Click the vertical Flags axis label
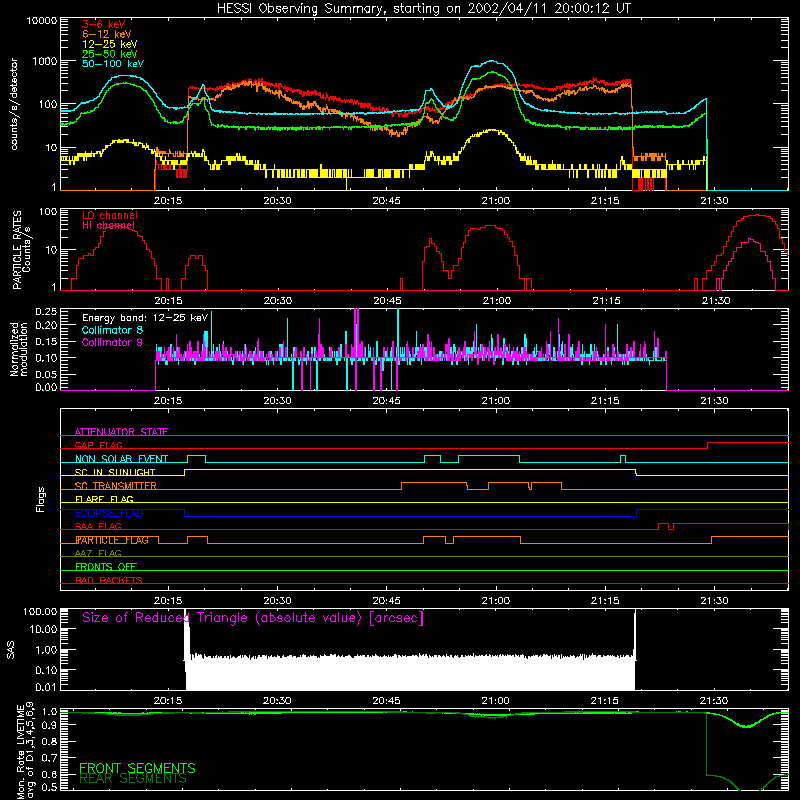The height and width of the screenshot is (800, 800). (41, 499)
